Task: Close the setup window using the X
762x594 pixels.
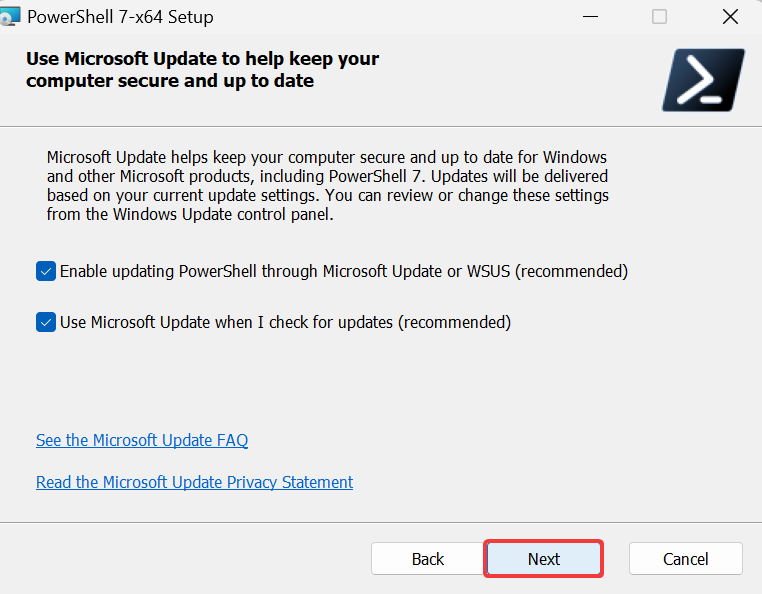Action: [x=730, y=17]
